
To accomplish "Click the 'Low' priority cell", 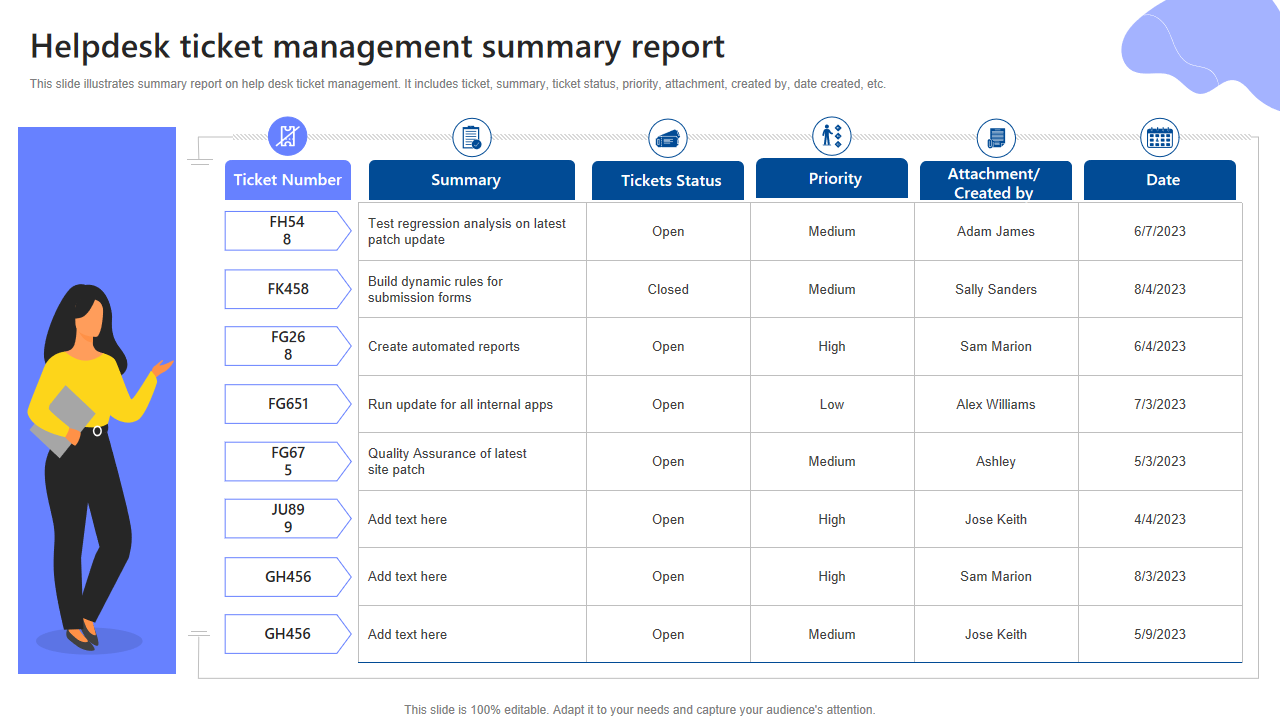I will (x=832, y=404).
